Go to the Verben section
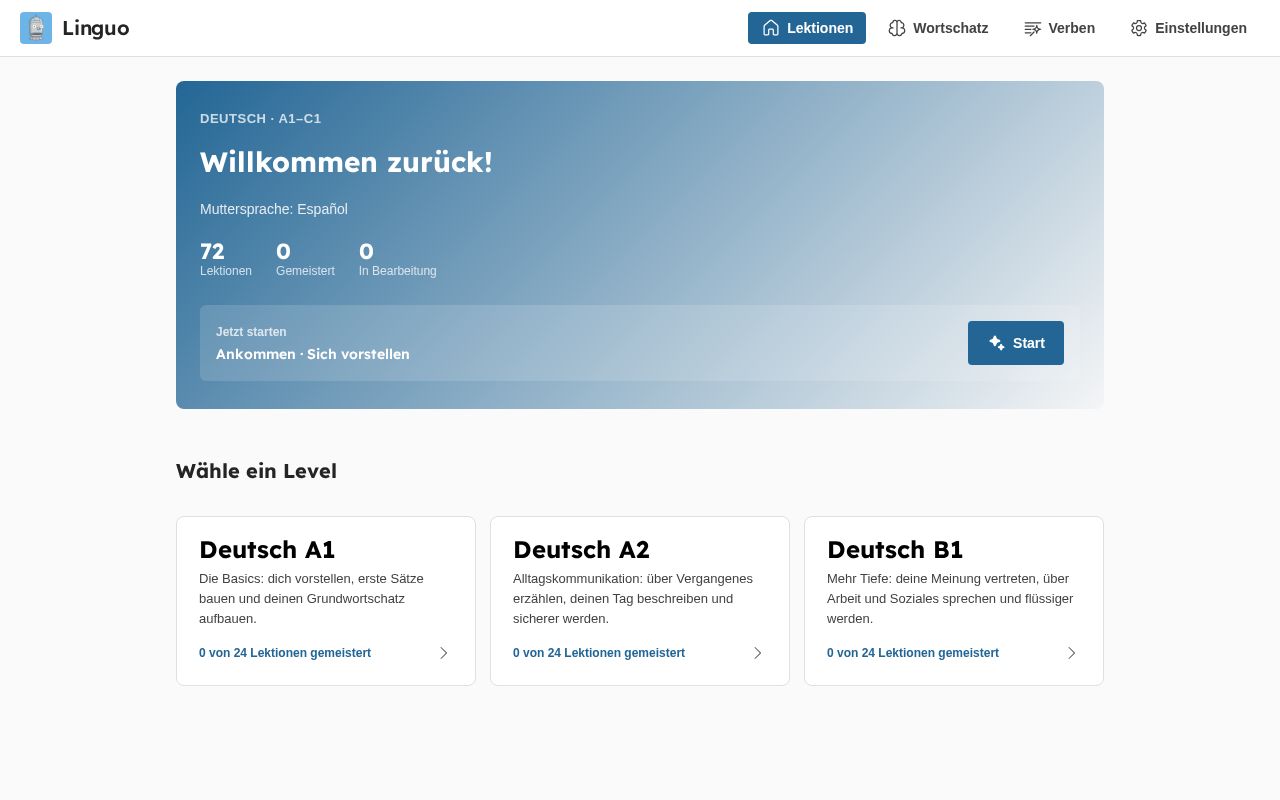Screen dimensions: 1280x800 coord(1060,28)
